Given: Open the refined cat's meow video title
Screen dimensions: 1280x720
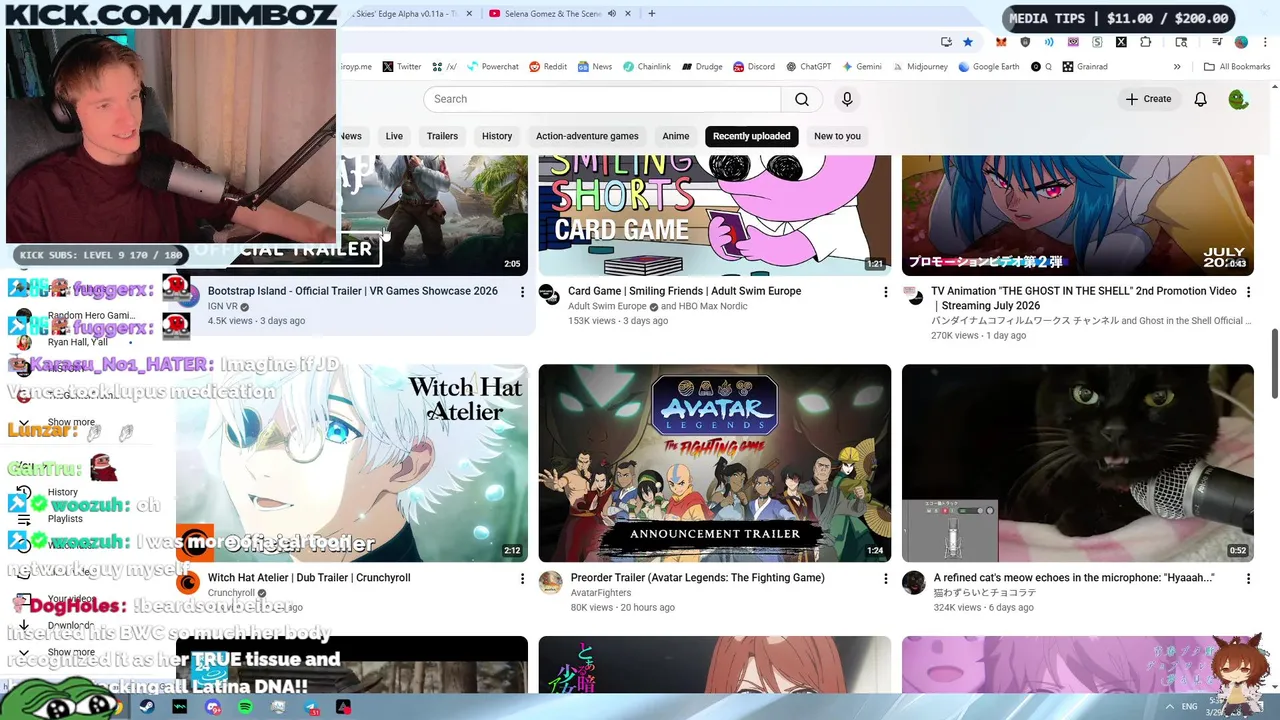Looking at the screenshot, I should (x=1074, y=577).
